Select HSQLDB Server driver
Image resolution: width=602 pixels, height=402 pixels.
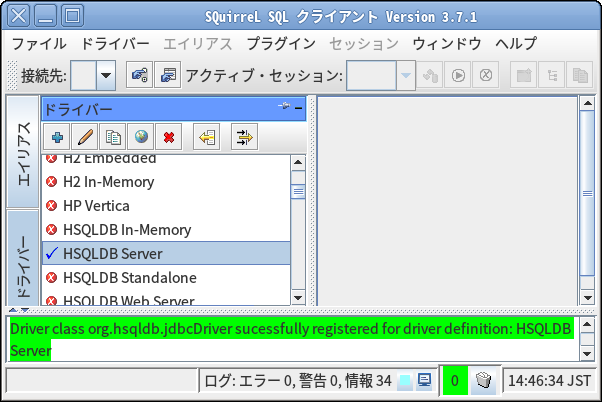166,253
